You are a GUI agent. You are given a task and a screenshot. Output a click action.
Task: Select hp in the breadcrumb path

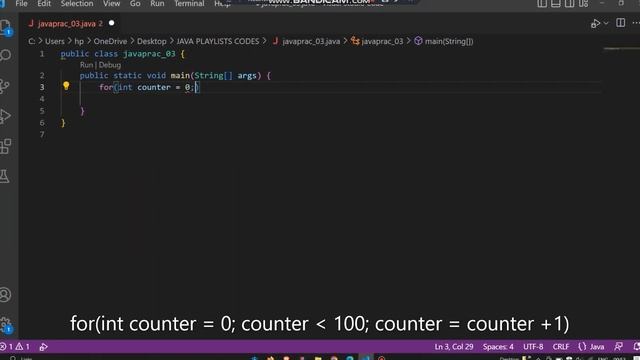click(x=79, y=41)
